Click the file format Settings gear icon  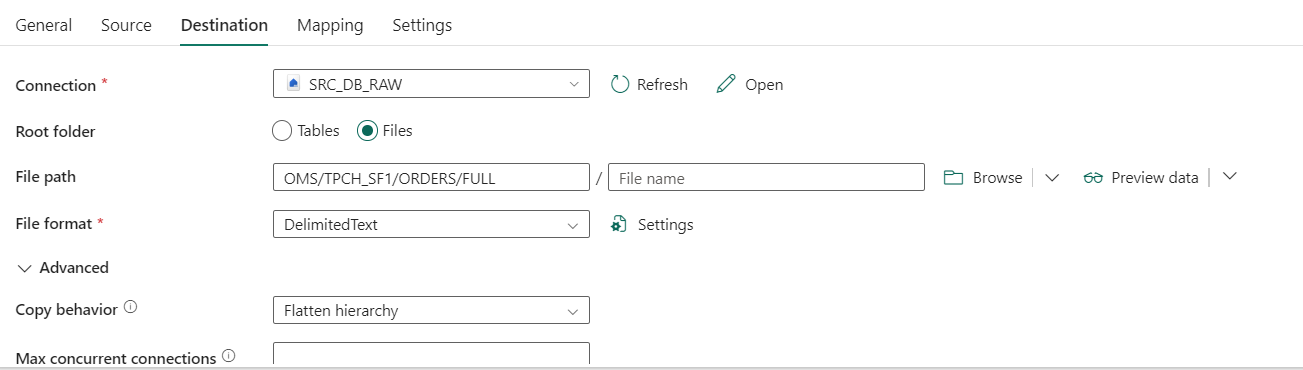pos(620,224)
